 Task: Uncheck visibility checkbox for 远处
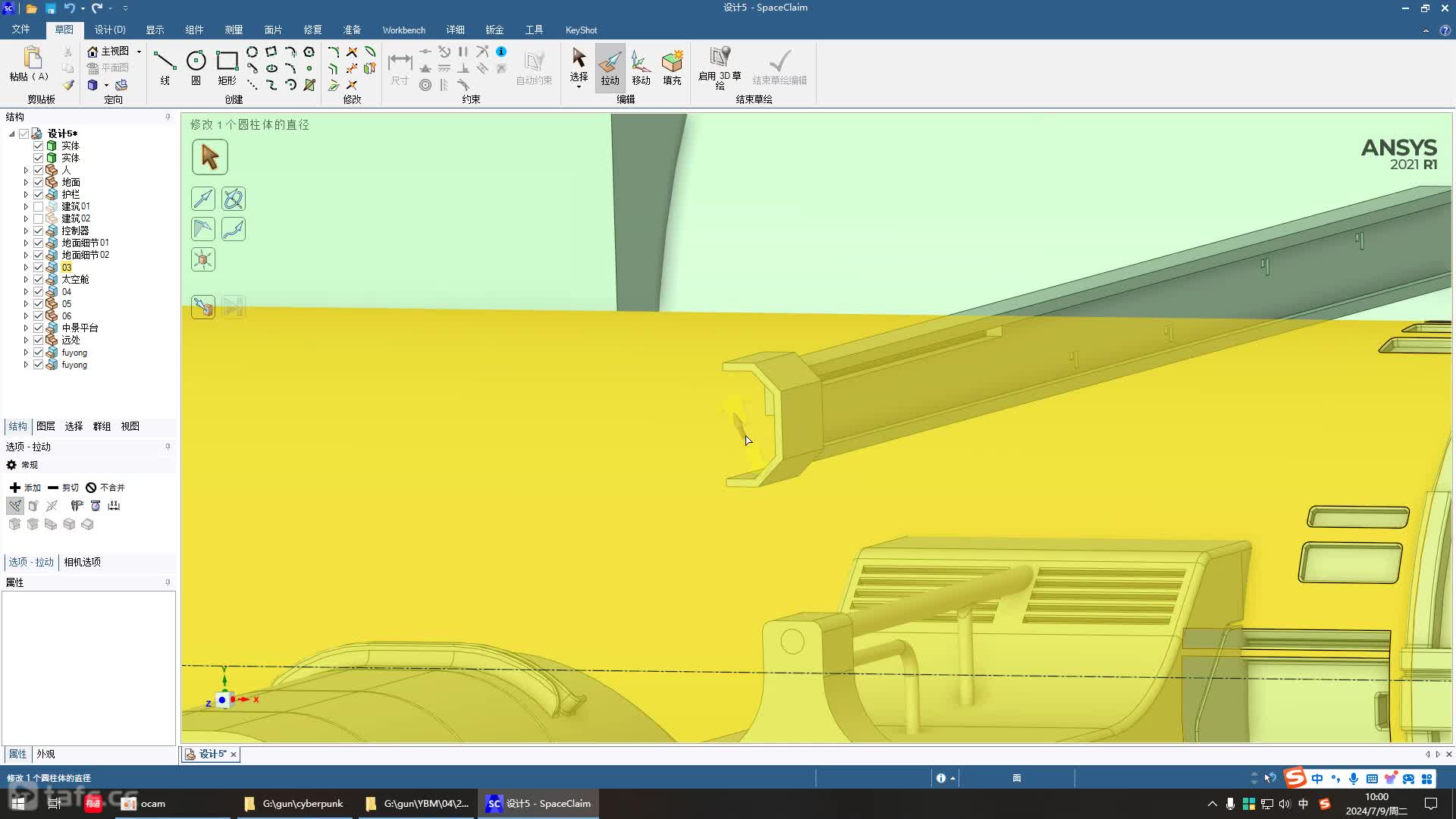point(38,340)
